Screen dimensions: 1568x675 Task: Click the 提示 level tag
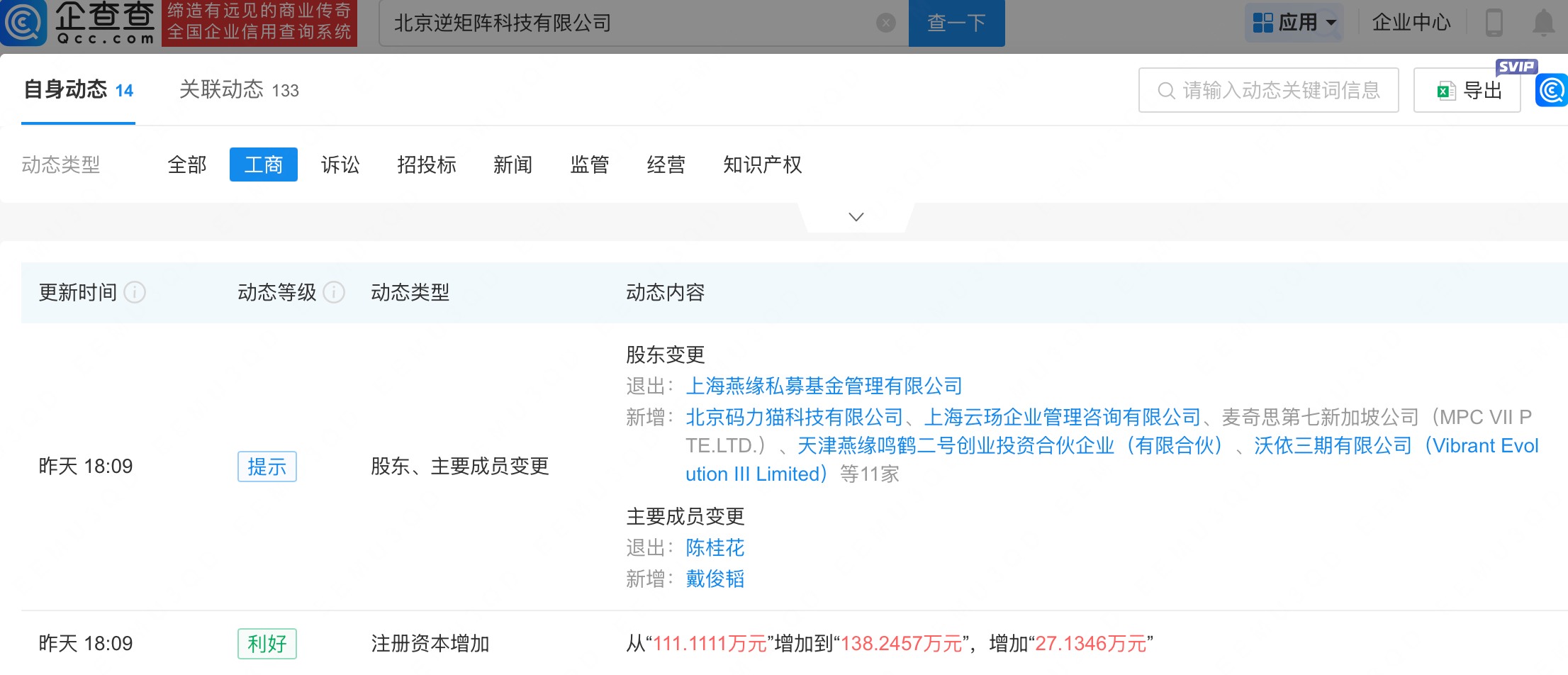(267, 467)
